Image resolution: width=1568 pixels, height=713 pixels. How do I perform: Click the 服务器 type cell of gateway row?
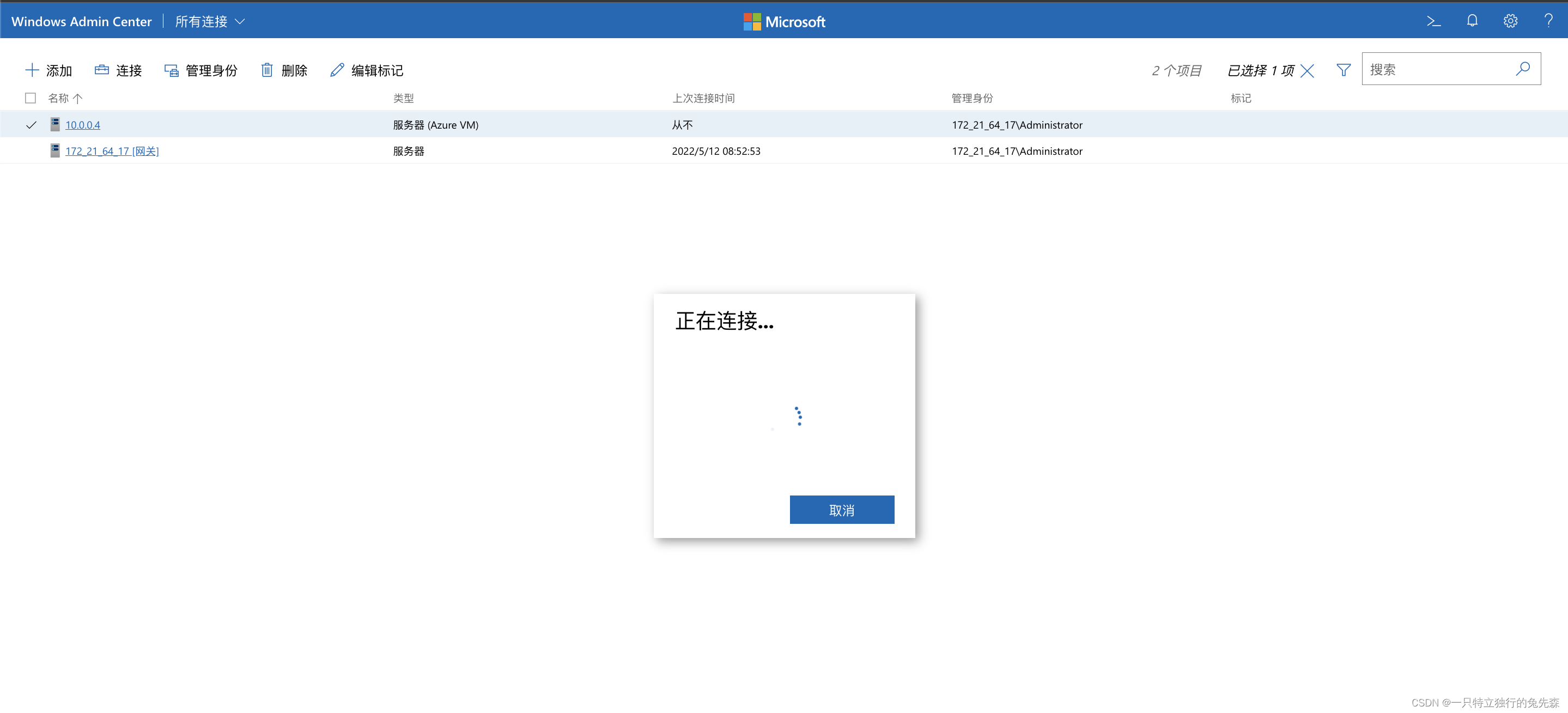[x=409, y=151]
